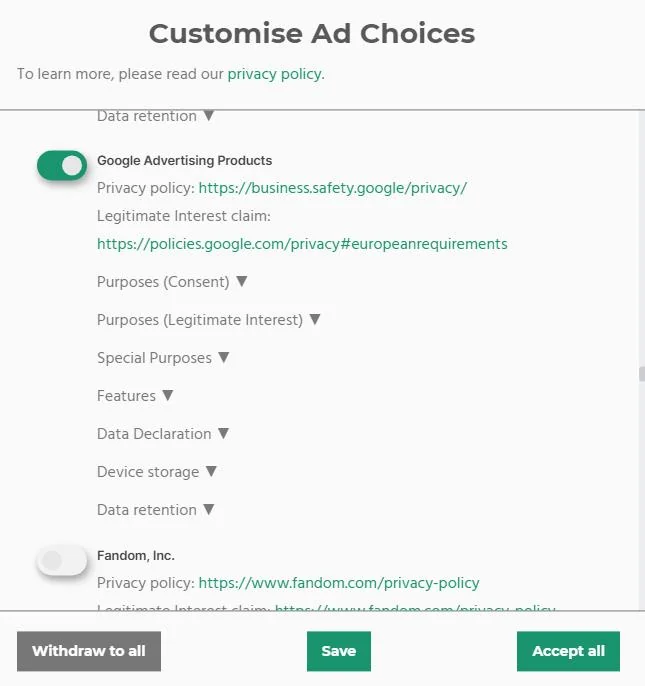Viewport: 645px width, 686px height.
Task: Open the privacy policy link in header
Action: click(274, 74)
